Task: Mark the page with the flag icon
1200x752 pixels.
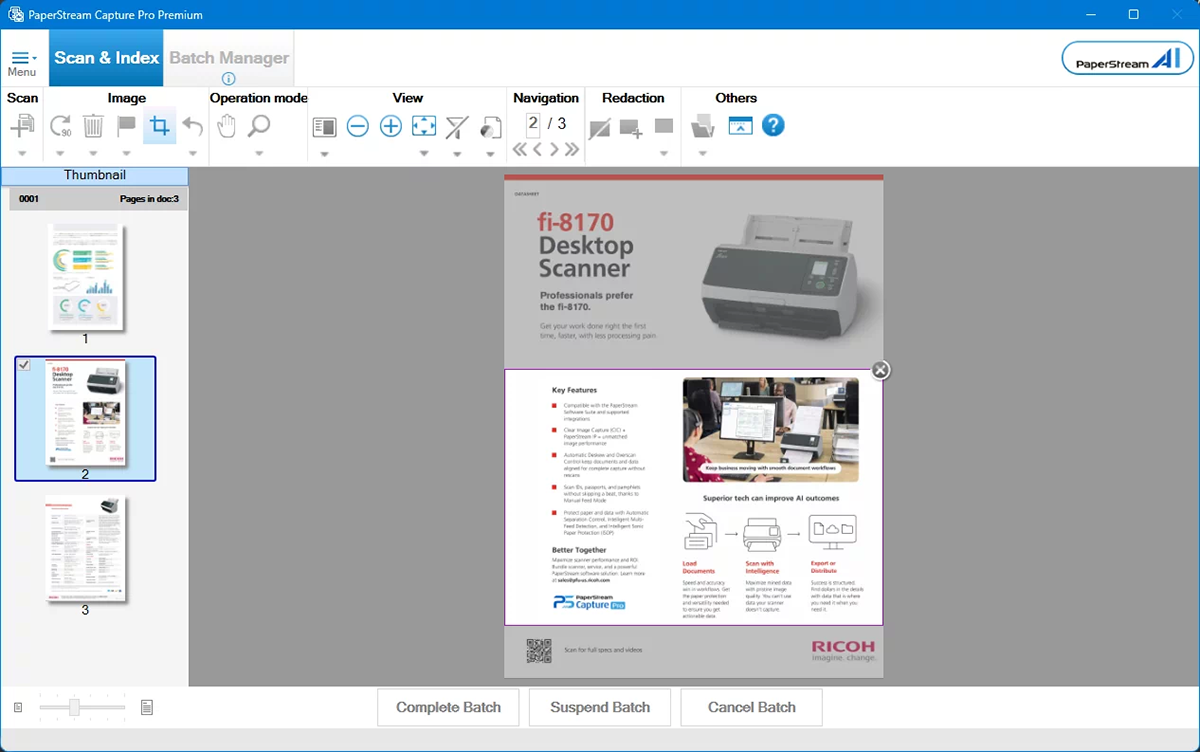Action: coord(126,127)
